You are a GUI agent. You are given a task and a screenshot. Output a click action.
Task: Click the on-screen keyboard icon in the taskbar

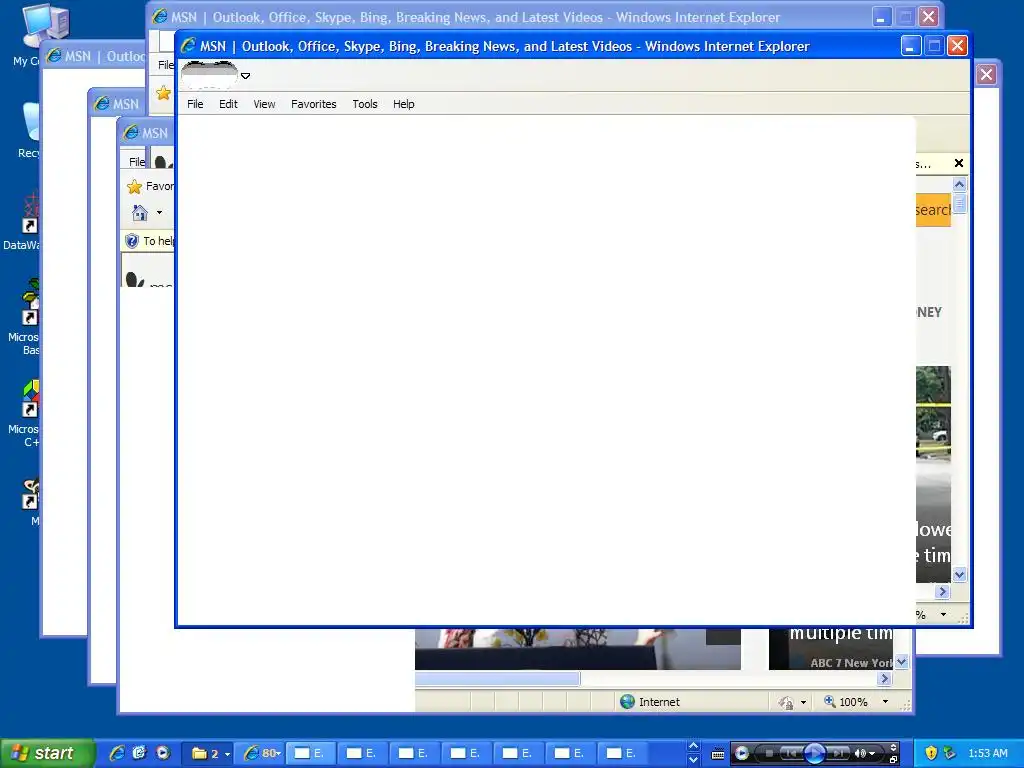[x=718, y=754]
